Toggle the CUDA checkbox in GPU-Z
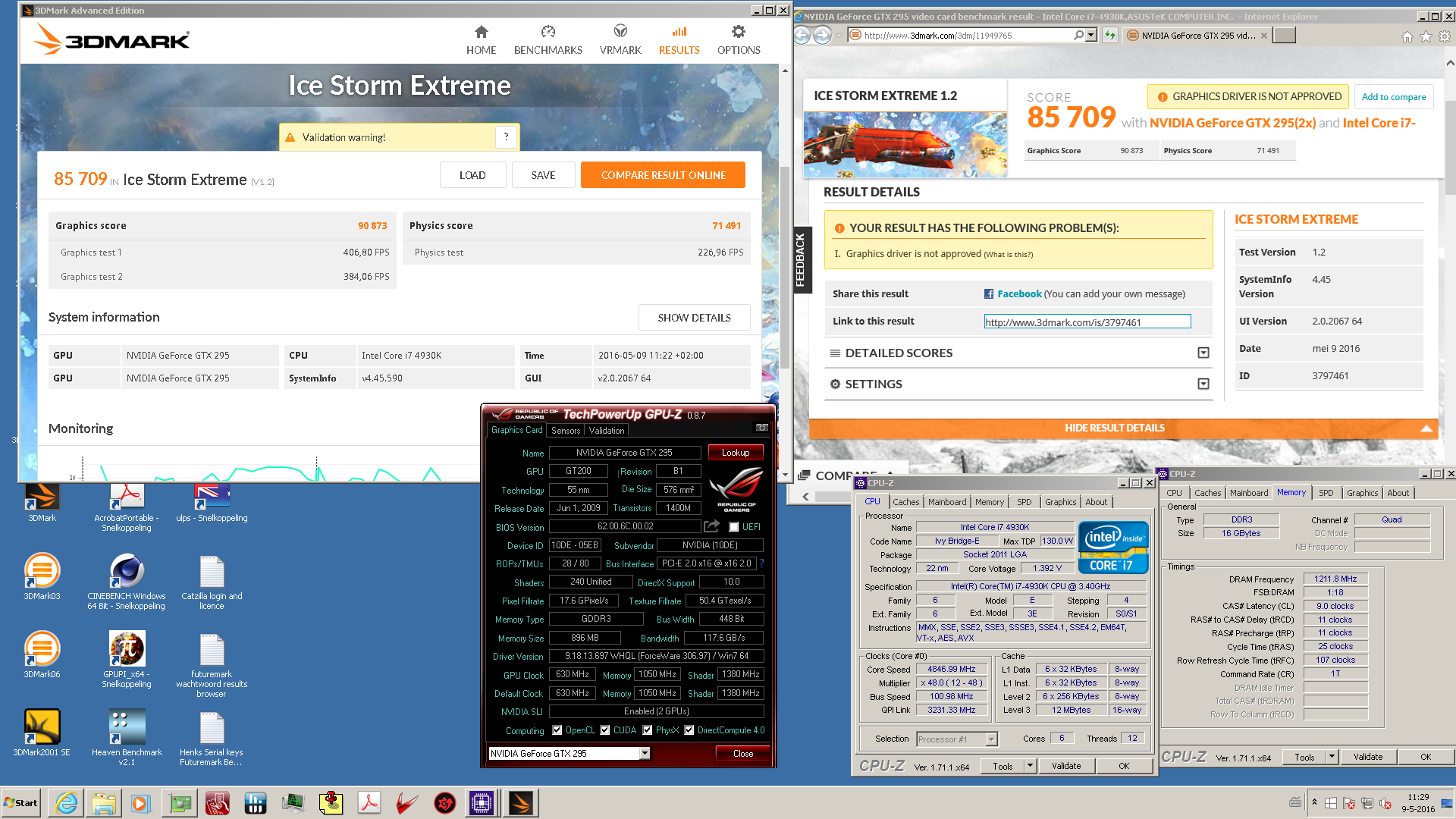Viewport: 1456px width, 819px height. (604, 730)
